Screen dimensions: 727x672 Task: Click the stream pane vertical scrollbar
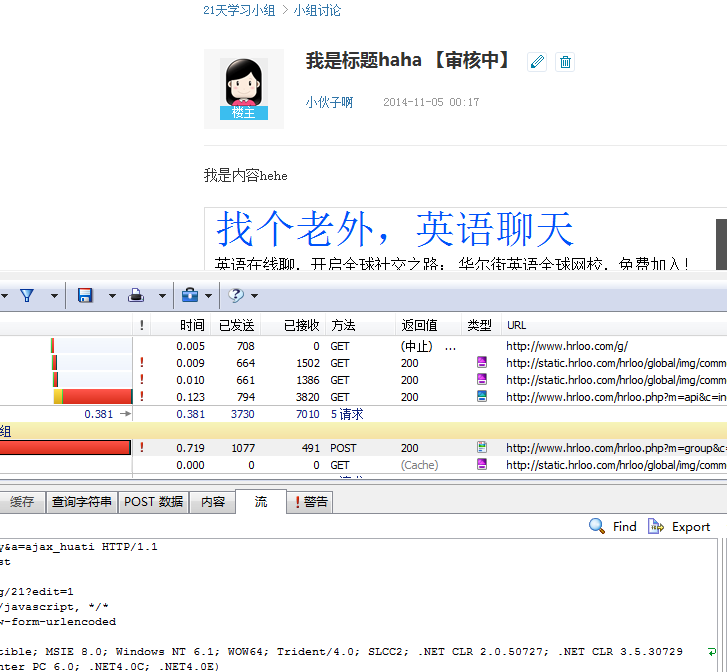[722, 605]
